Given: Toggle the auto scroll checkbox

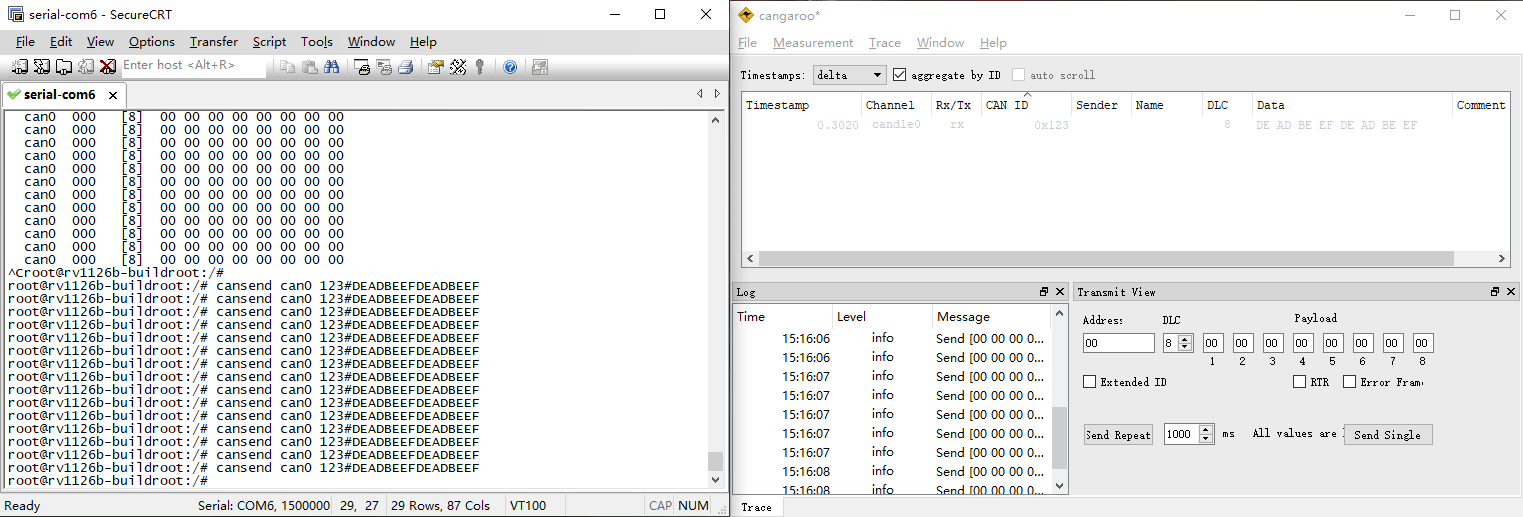Looking at the screenshot, I should pyautogui.click(x=1018, y=75).
